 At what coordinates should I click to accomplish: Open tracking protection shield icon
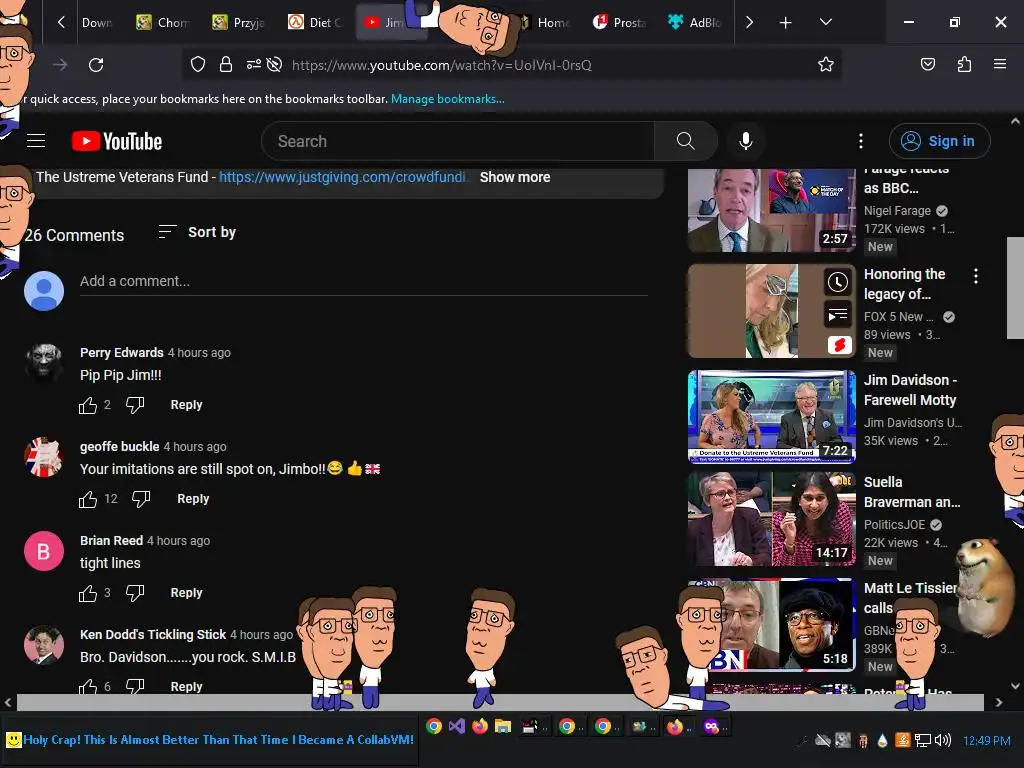tap(198, 65)
